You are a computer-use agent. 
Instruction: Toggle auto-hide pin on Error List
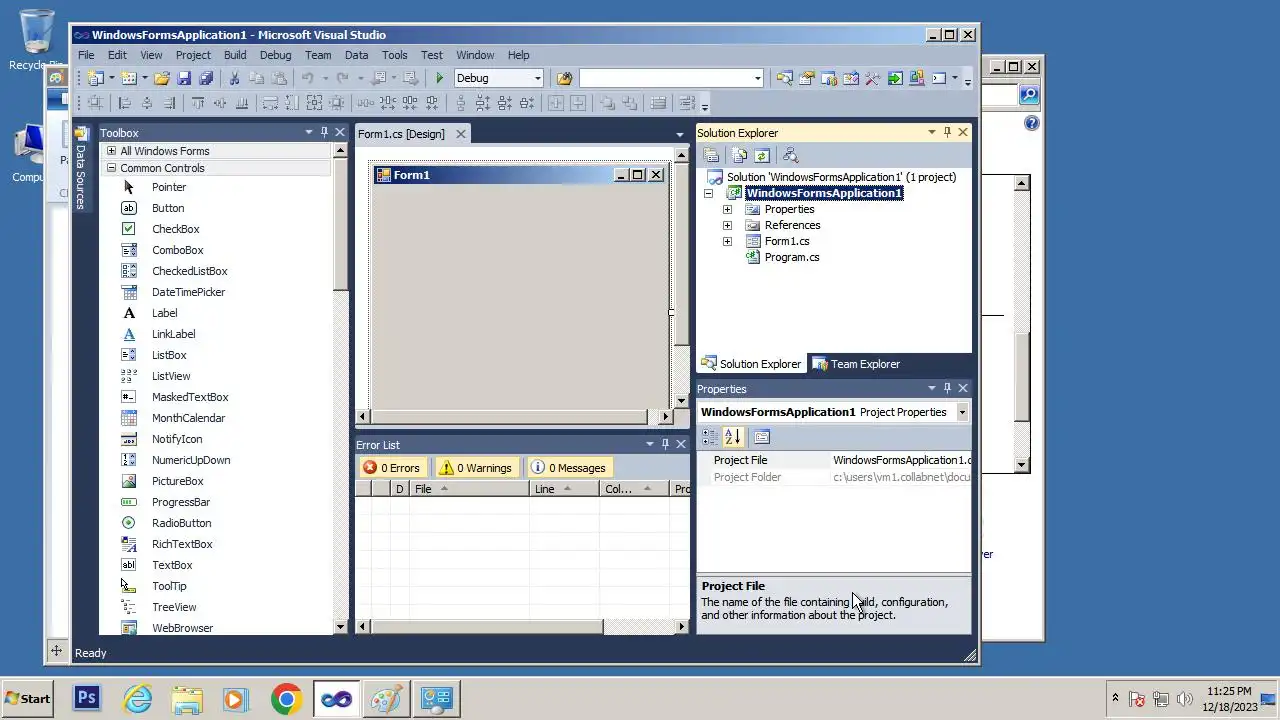point(665,444)
